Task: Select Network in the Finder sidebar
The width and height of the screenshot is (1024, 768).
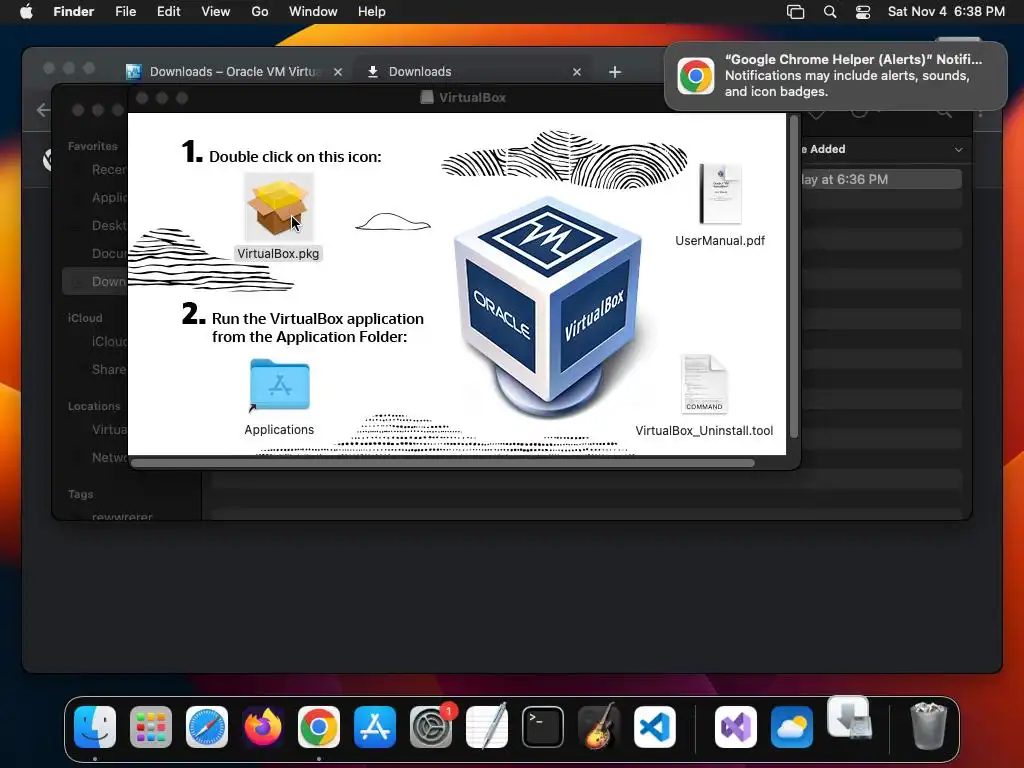Action: 108,458
